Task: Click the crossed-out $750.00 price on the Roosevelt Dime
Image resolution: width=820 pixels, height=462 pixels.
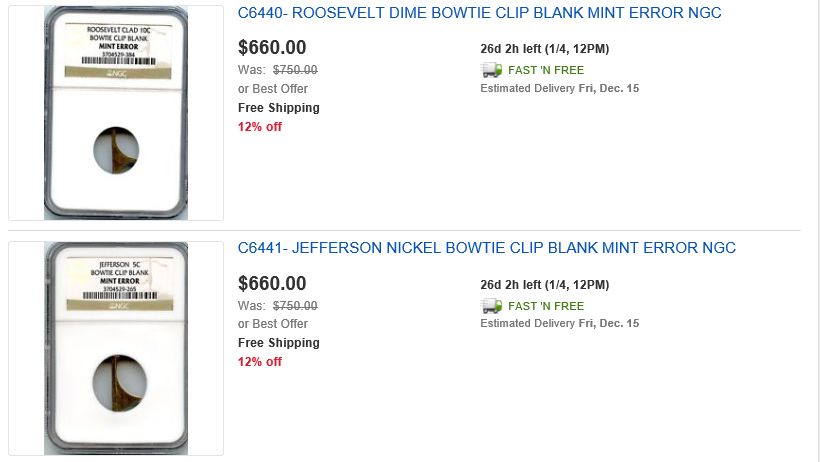Action: click(295, 70)
